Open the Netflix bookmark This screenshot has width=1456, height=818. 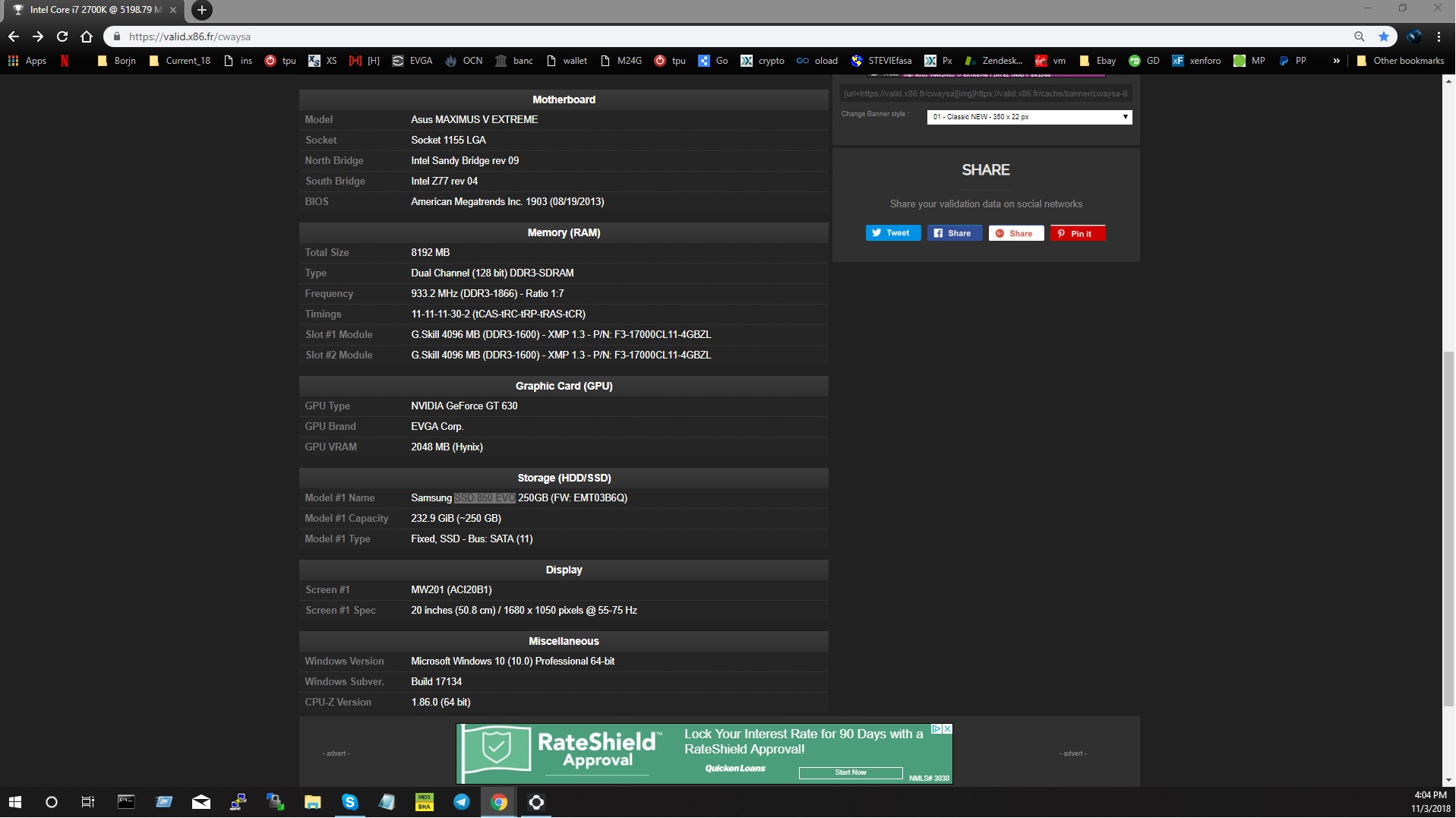coord(65,61)
